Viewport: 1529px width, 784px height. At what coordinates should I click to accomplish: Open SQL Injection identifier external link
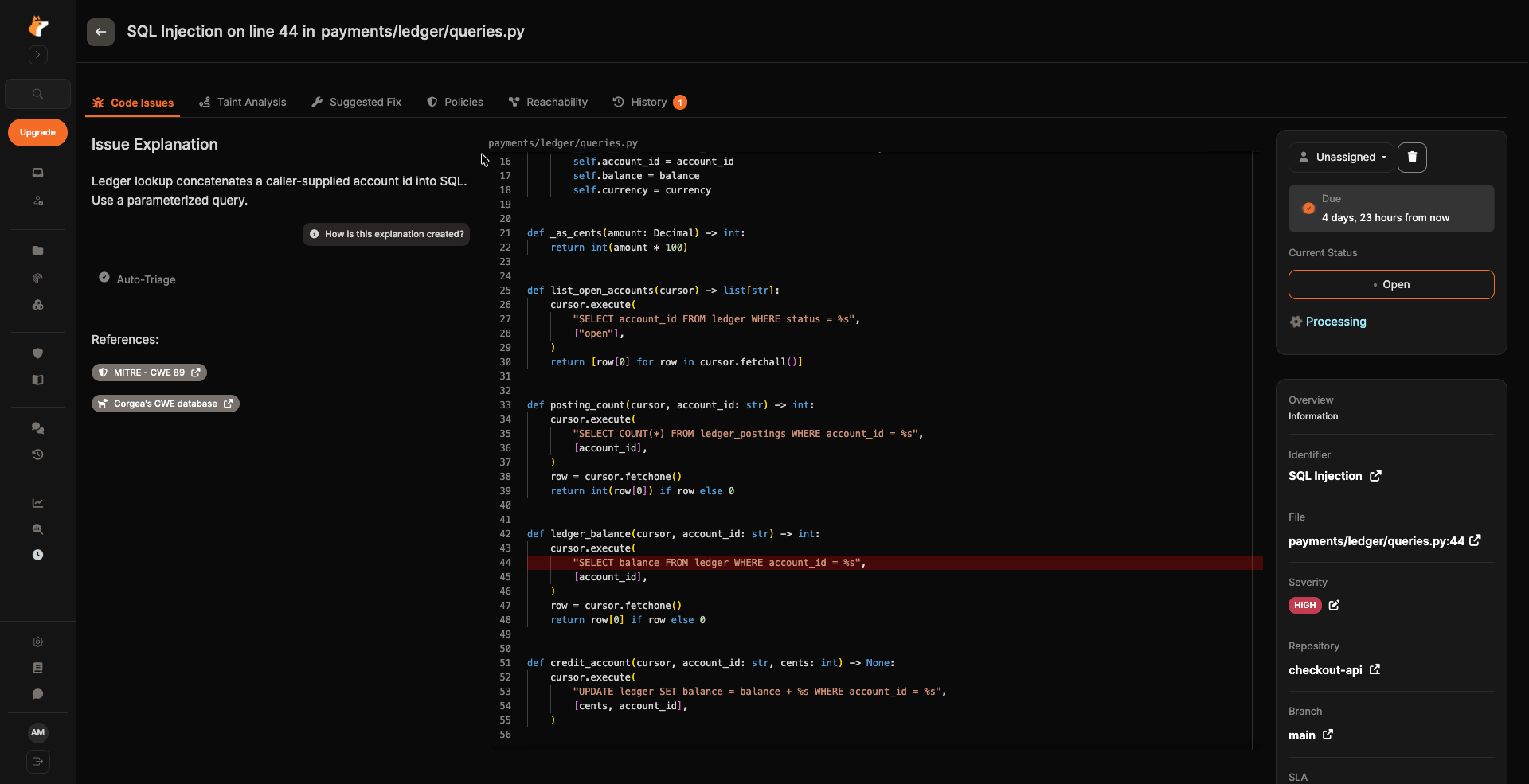(x=1375, y=476)
